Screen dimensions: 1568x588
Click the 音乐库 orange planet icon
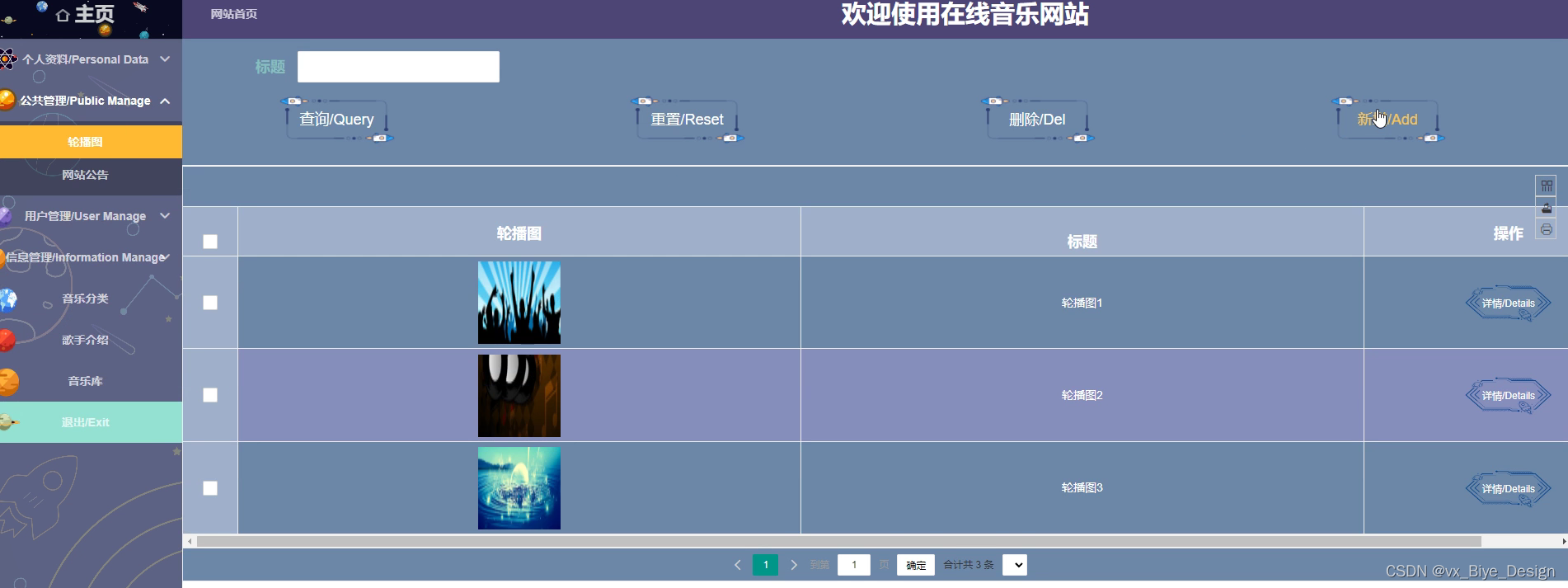(8, 382)
